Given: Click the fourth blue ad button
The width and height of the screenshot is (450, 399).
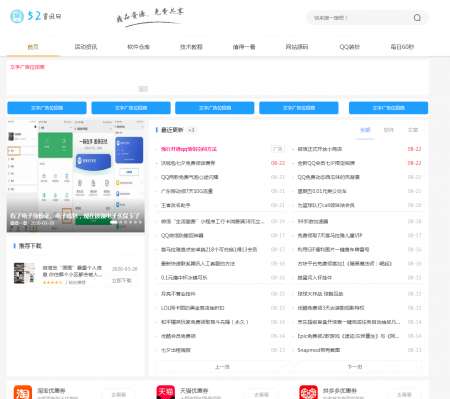Looking at the screenshot, I should (299, 108).
